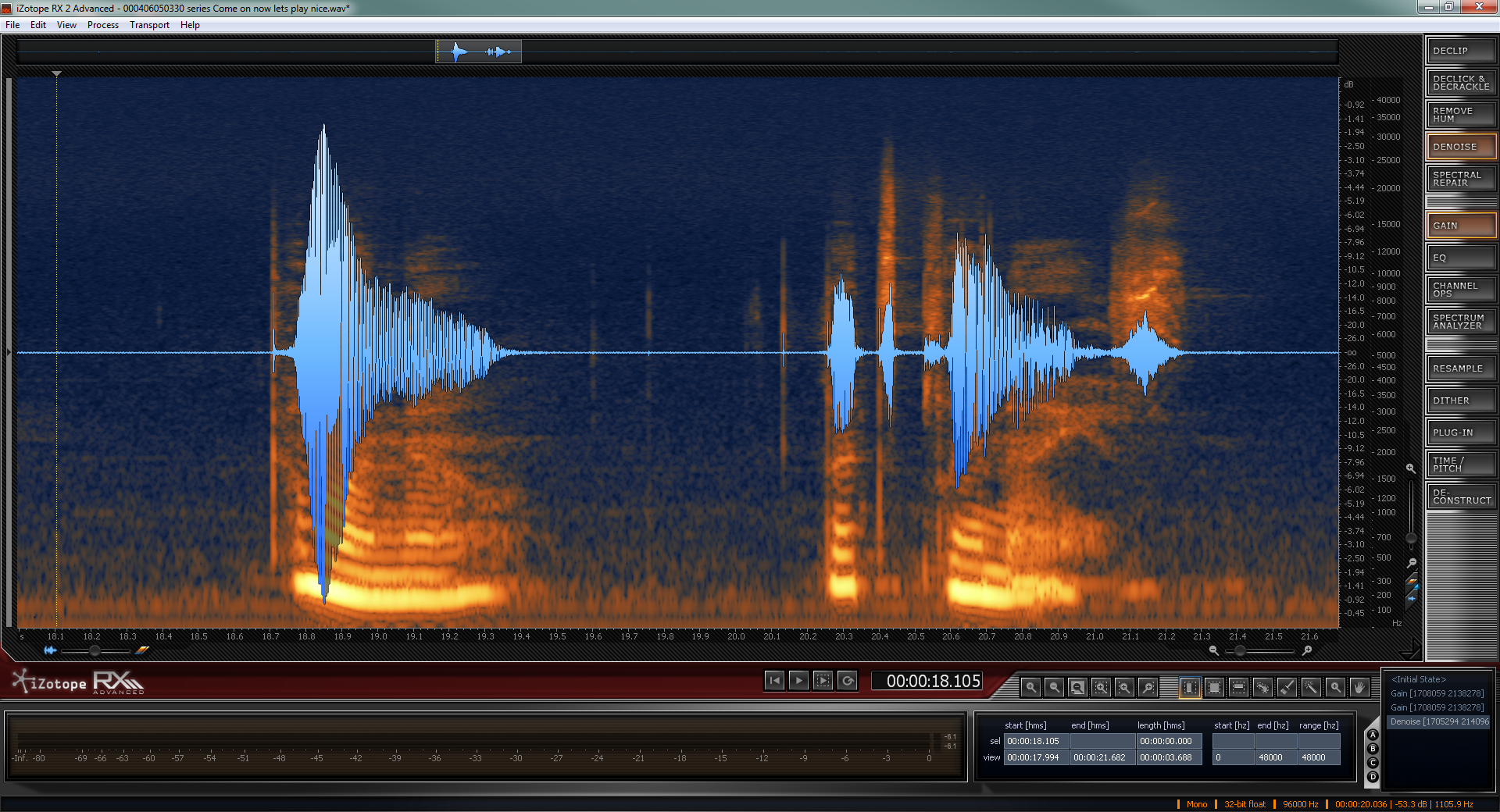The width and height of the screenshot is (1500, 812).
Task: Open the Help menu
Action: point(190,25)
